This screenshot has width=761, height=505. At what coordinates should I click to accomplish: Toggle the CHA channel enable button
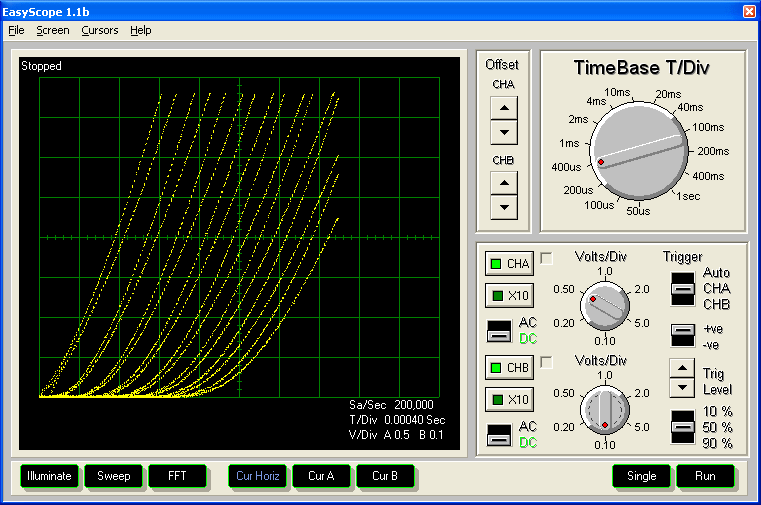coord(508,264)
